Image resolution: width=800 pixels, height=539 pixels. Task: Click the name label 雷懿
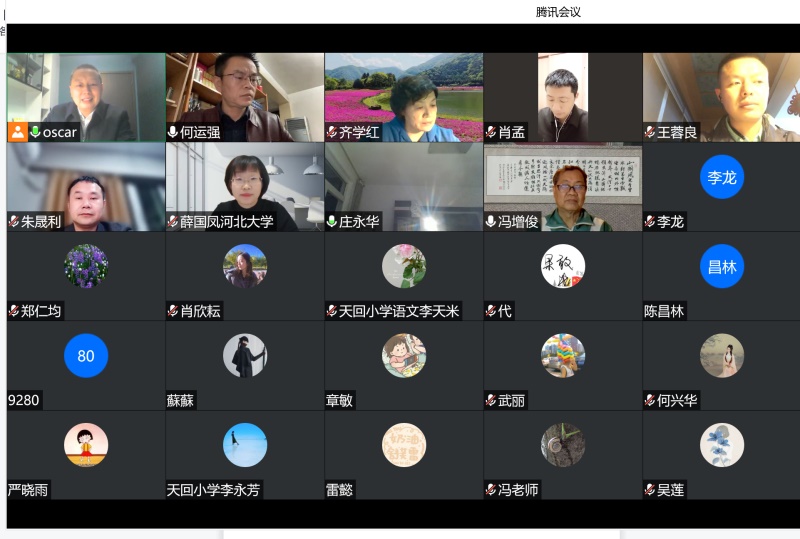pos(341,490)
